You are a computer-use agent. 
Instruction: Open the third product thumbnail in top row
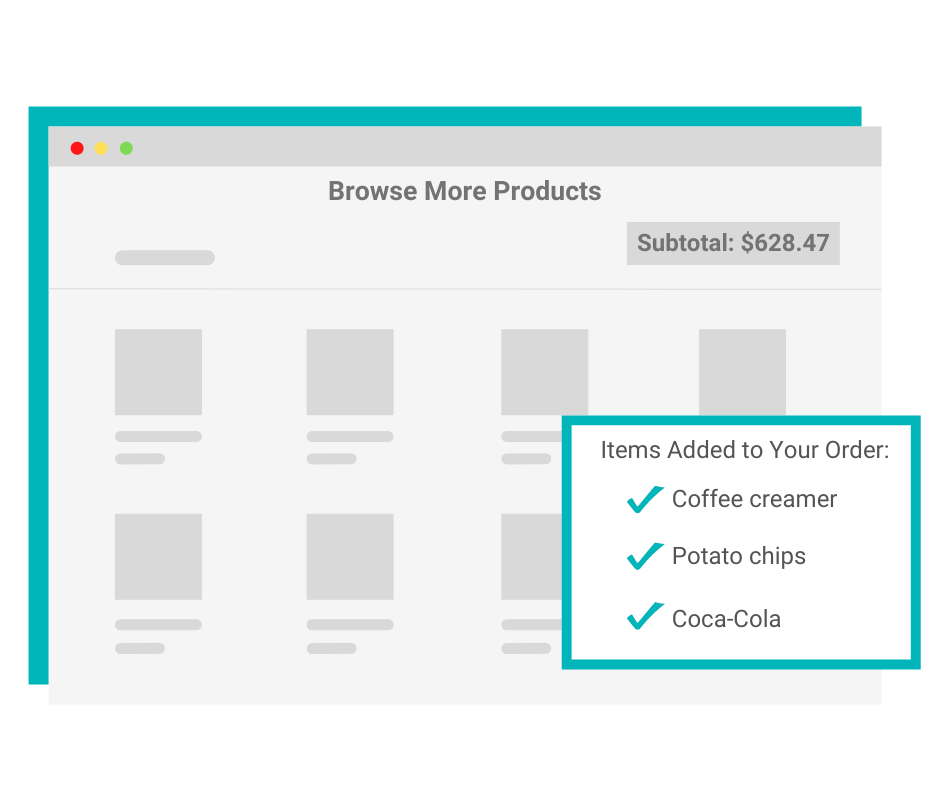coord(544,372)
